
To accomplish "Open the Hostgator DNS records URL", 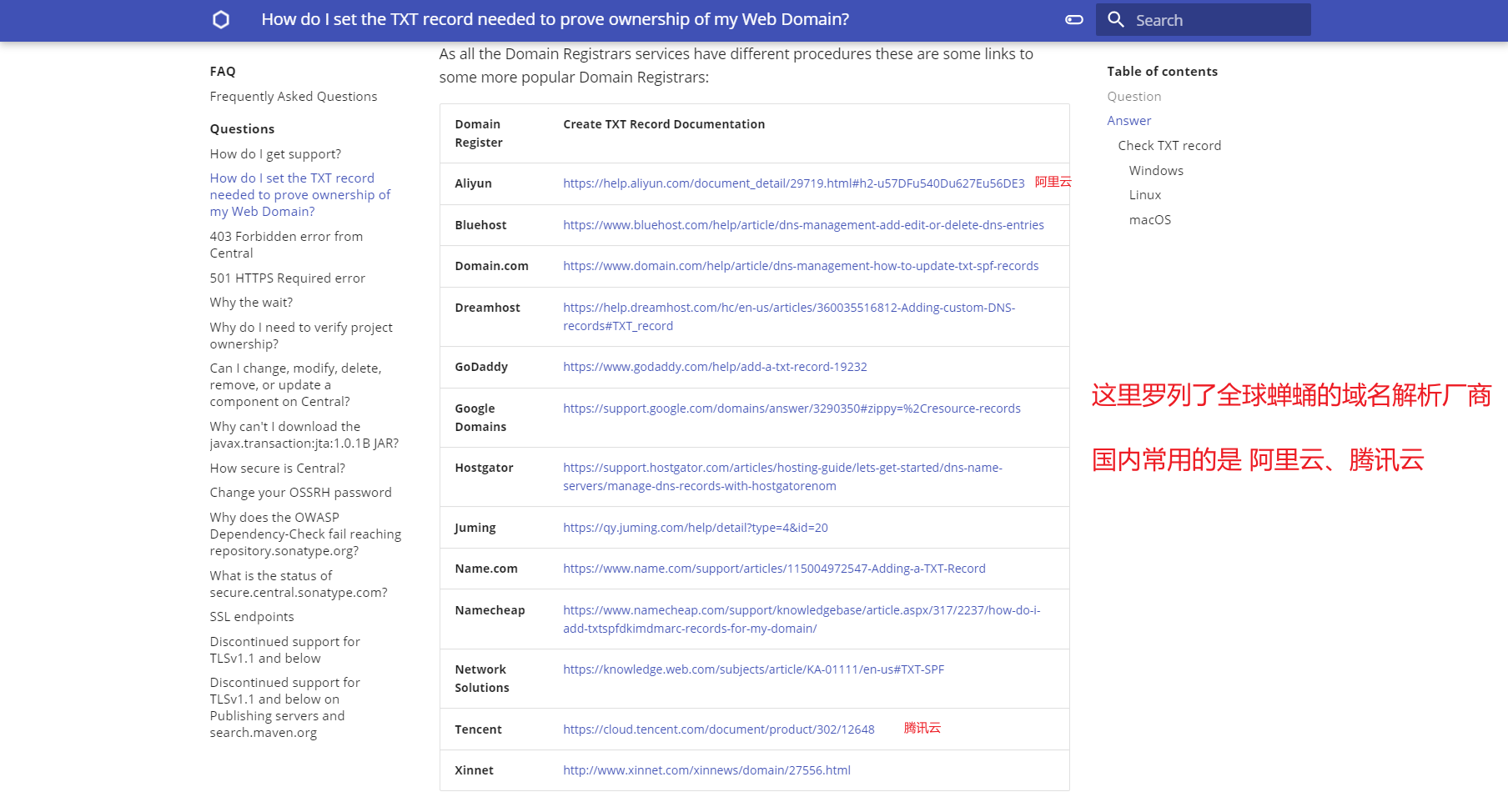I will 782,477.
